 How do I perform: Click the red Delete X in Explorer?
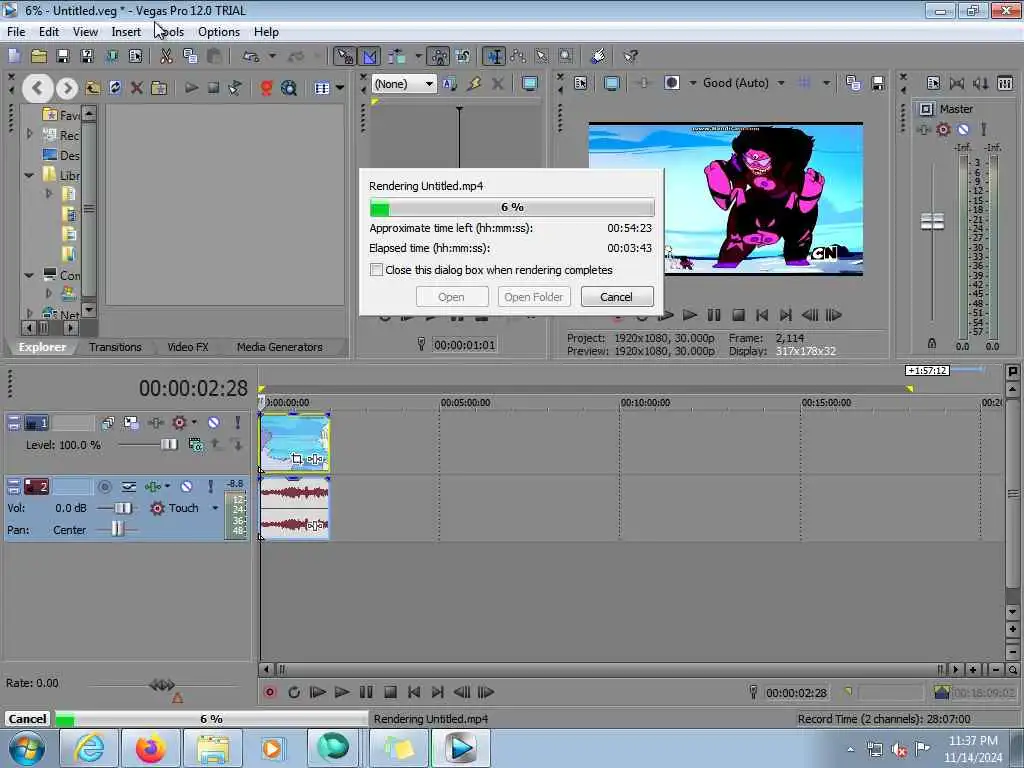[136, 88]
